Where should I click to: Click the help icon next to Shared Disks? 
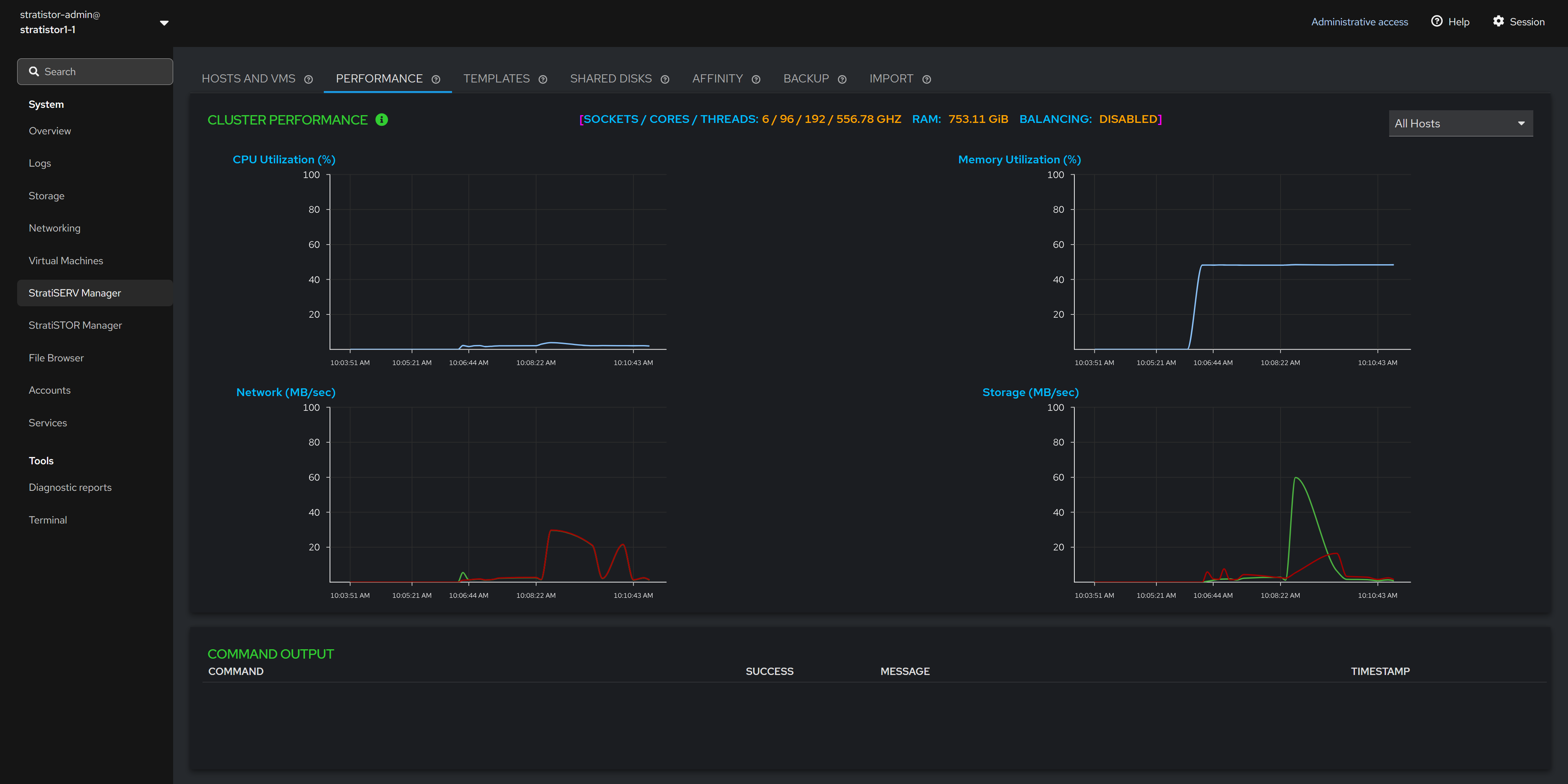pos(665,80)
